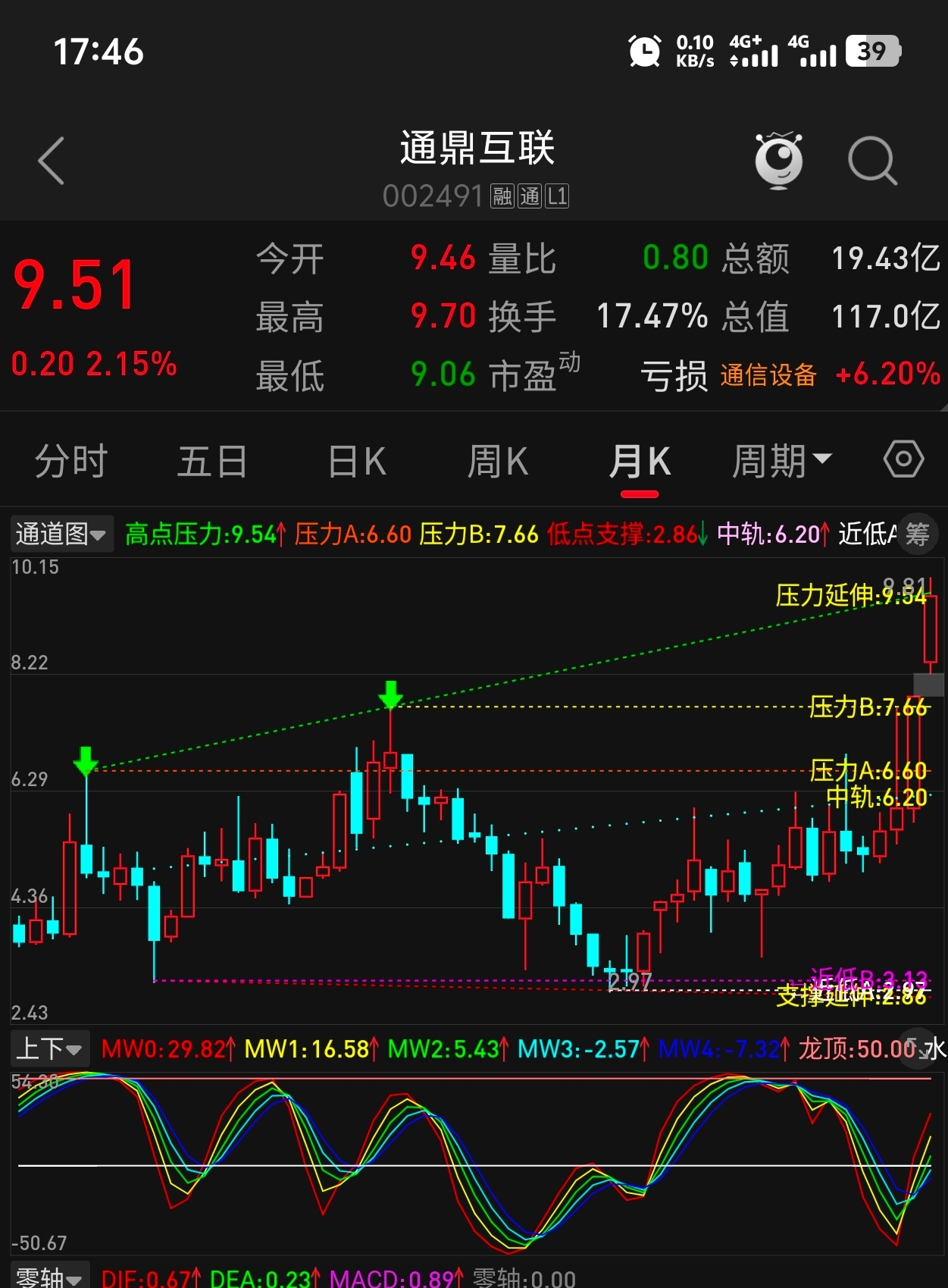
Task: Tap 最高 value 9.70
Action: click(x=443, y=315)
